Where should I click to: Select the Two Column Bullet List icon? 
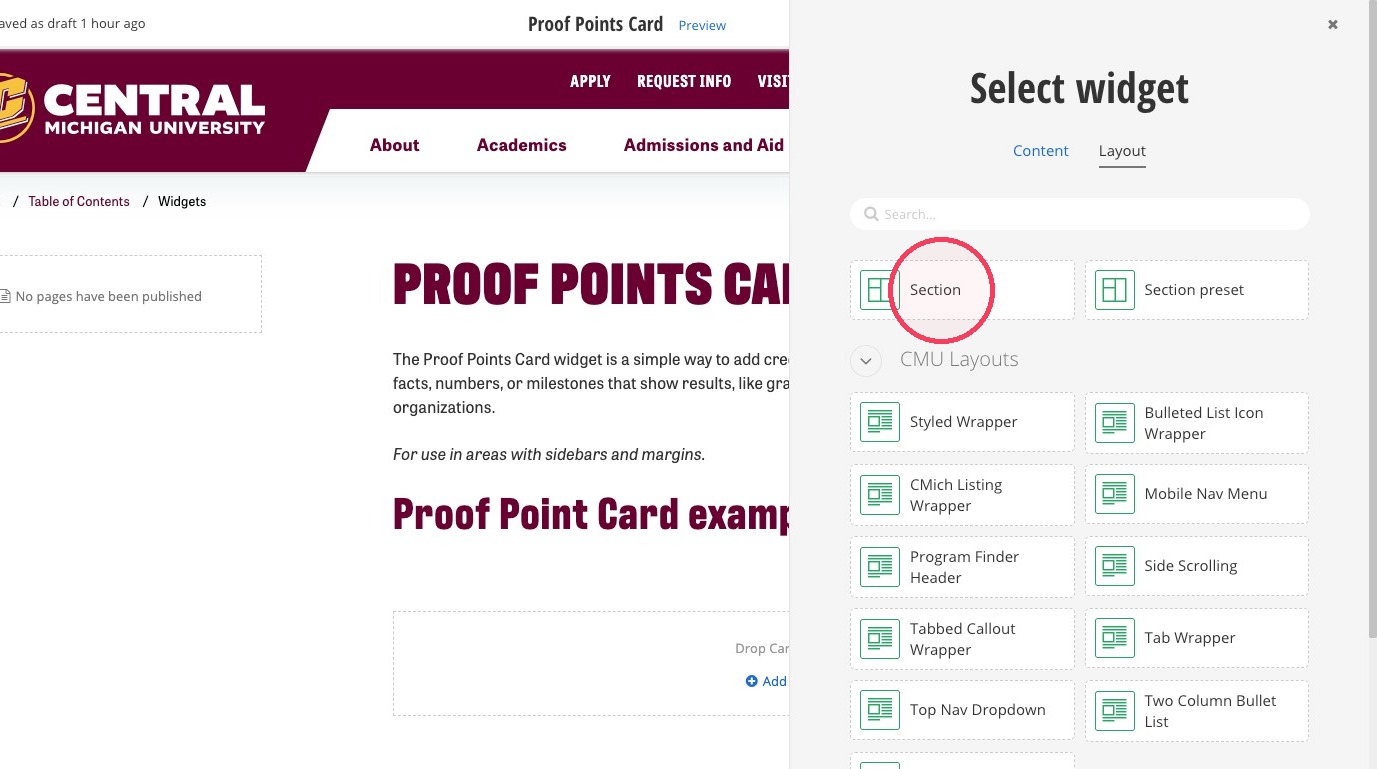point(1115,710)
